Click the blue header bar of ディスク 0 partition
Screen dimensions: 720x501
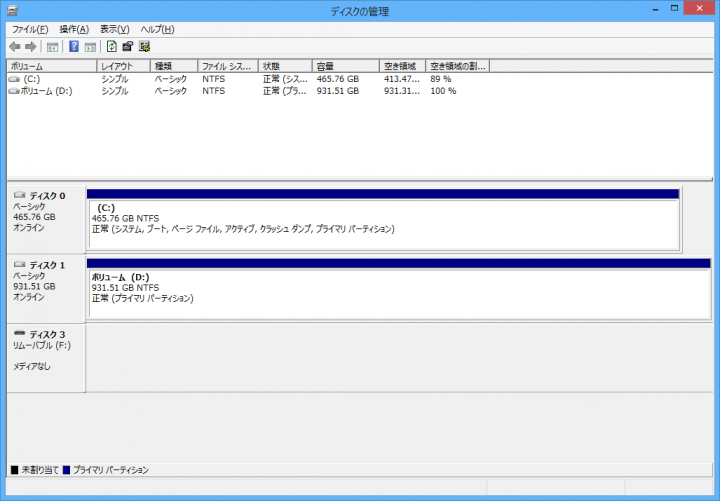pos(383,194)
